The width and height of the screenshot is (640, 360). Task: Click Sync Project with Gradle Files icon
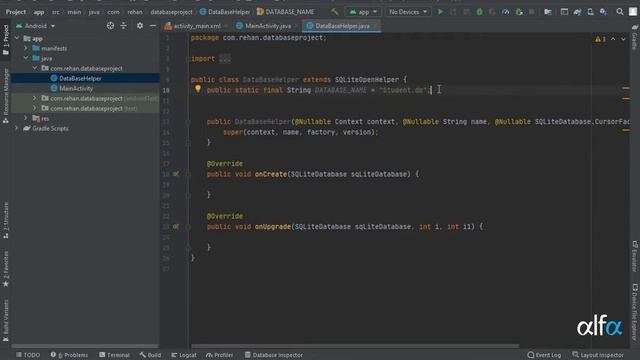point(577,12)
